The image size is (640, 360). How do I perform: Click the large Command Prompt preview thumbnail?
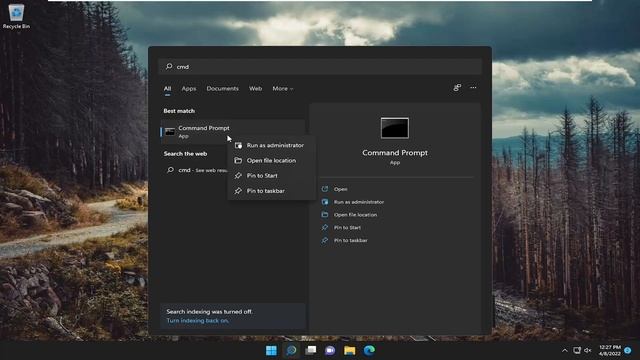coord(395,128)
